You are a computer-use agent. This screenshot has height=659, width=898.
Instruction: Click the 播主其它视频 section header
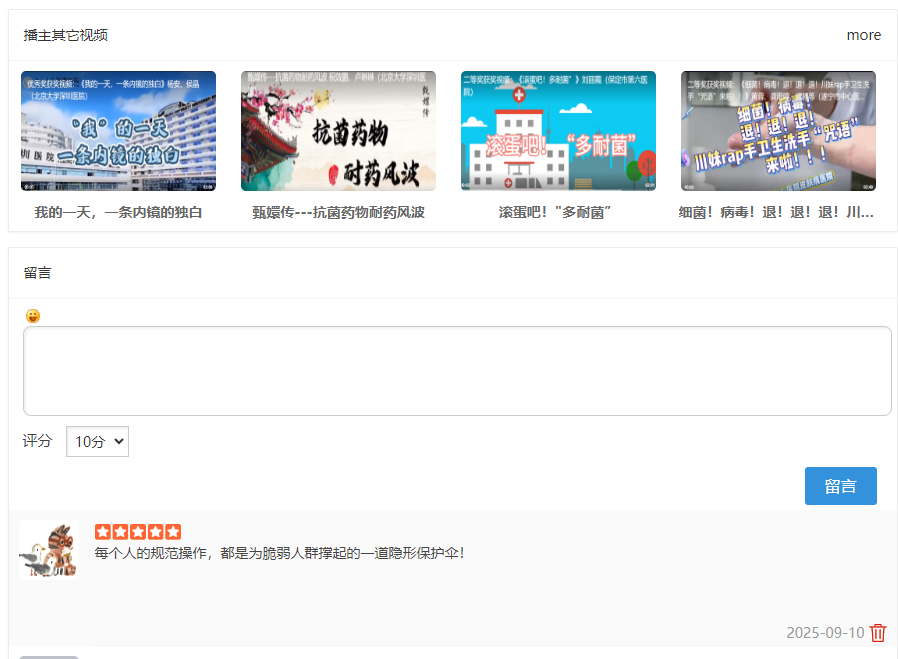click(65, 35)
